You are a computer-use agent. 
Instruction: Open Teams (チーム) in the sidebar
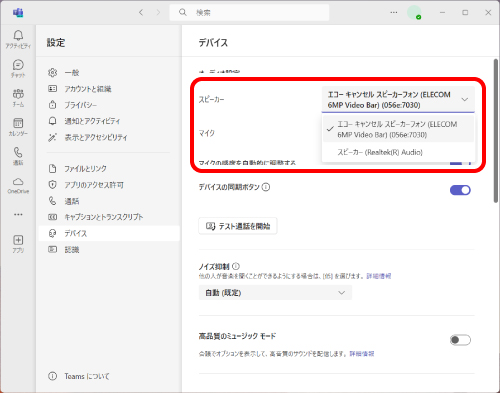pos(18,98)
